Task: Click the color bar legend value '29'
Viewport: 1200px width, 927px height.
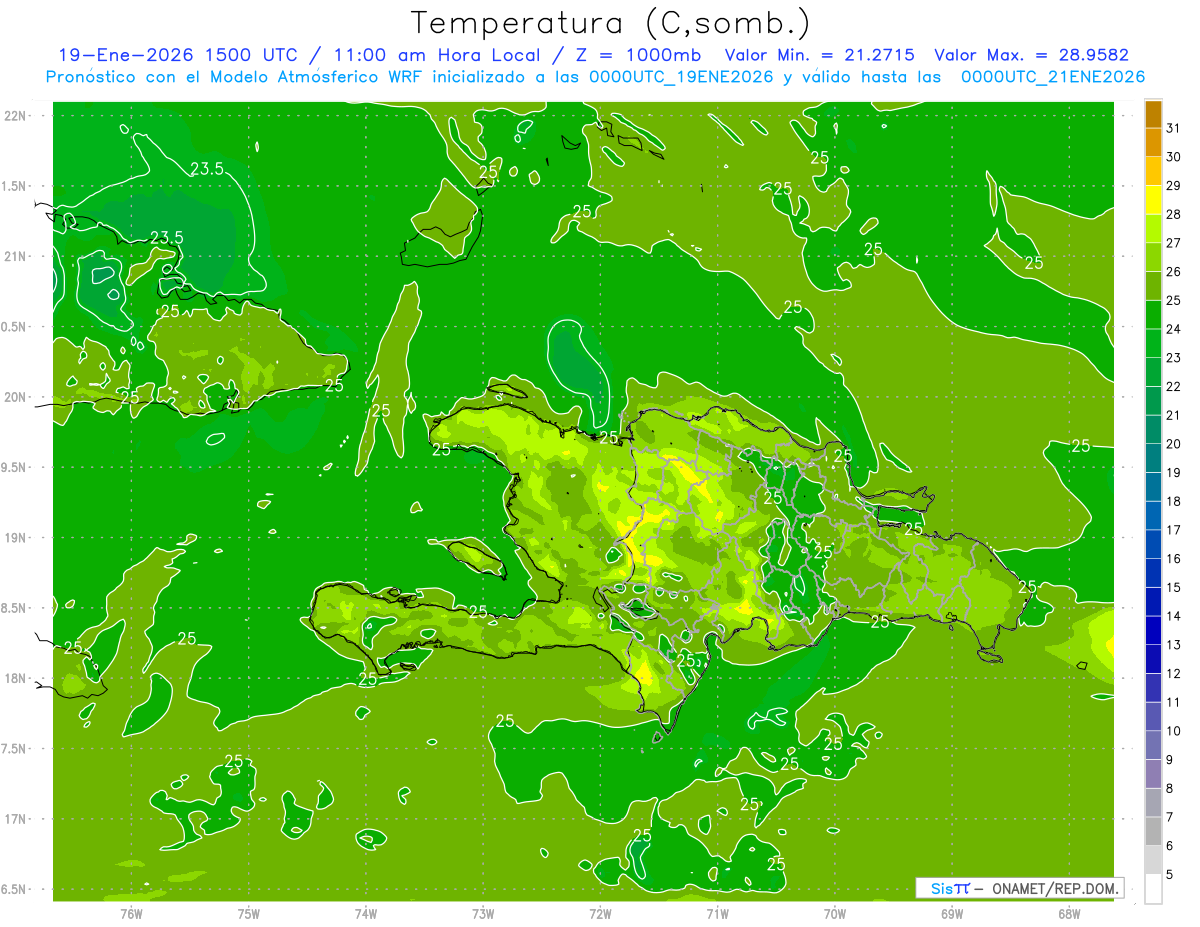Action: coord(1174,186)
